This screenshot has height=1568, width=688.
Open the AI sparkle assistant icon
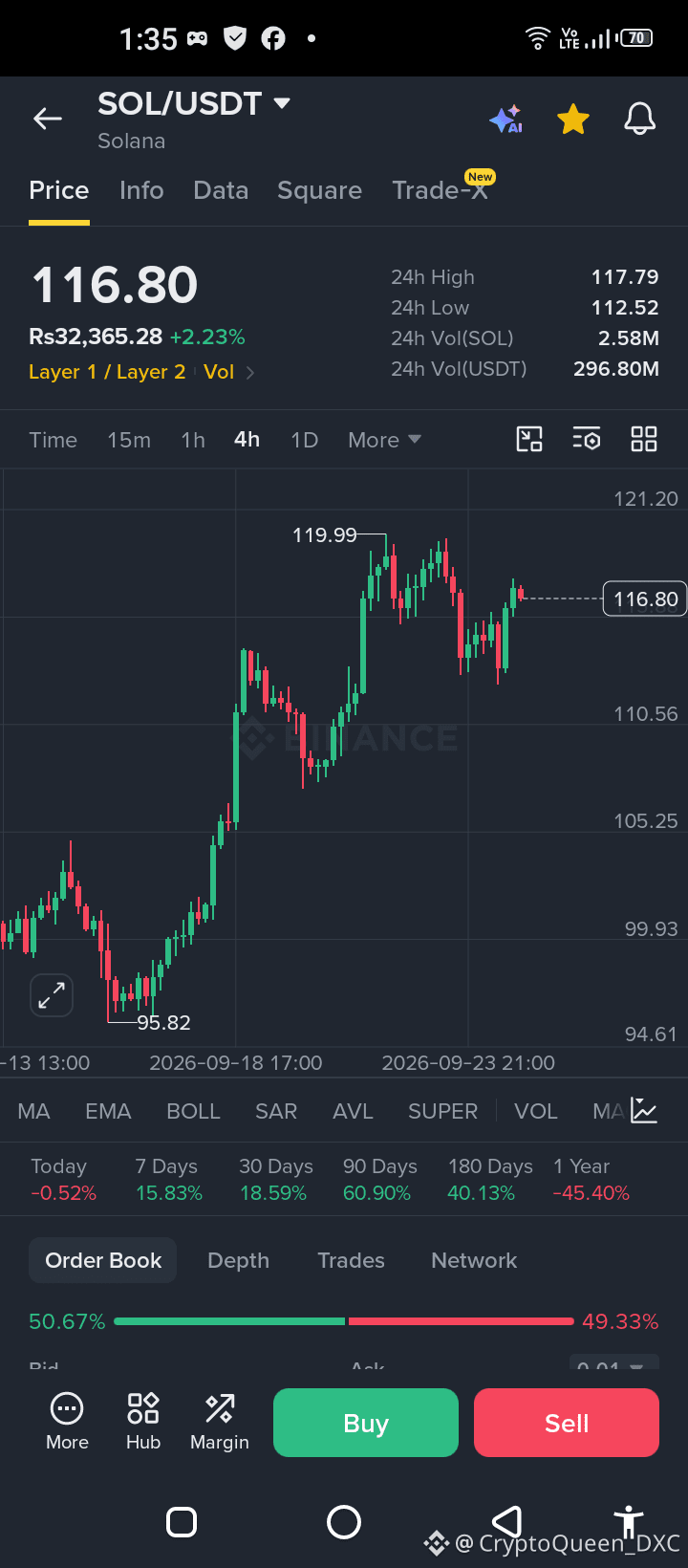tap(505, 120)
